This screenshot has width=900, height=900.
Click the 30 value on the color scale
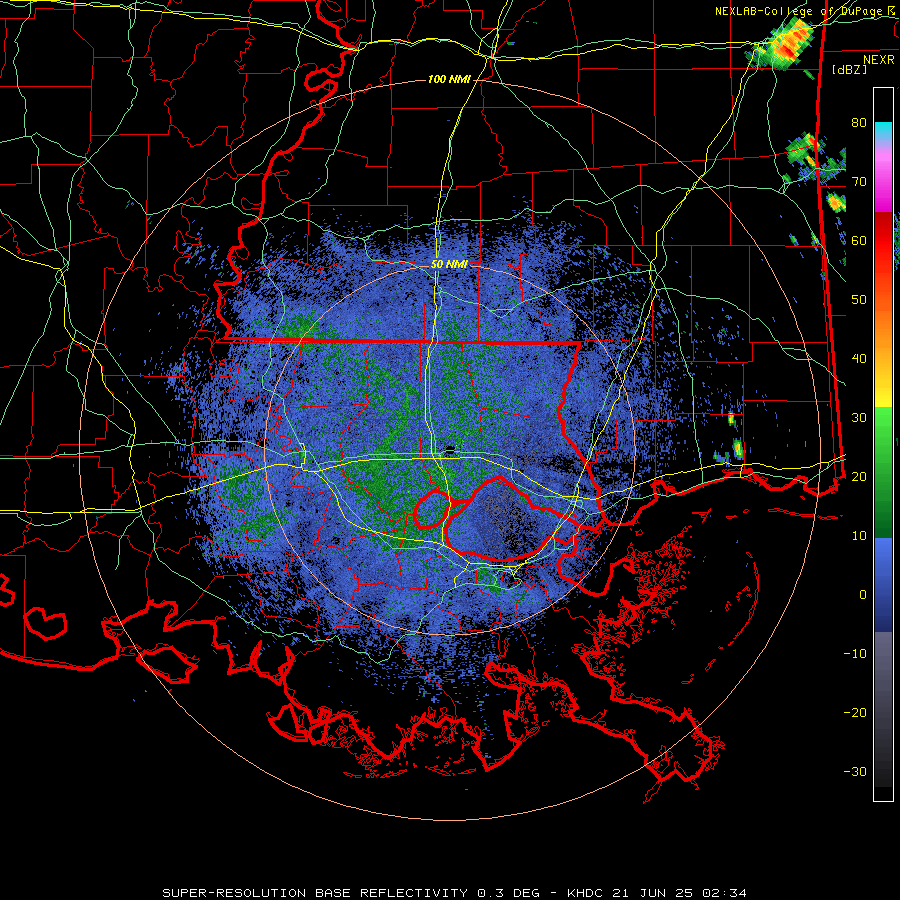[859, 417]
